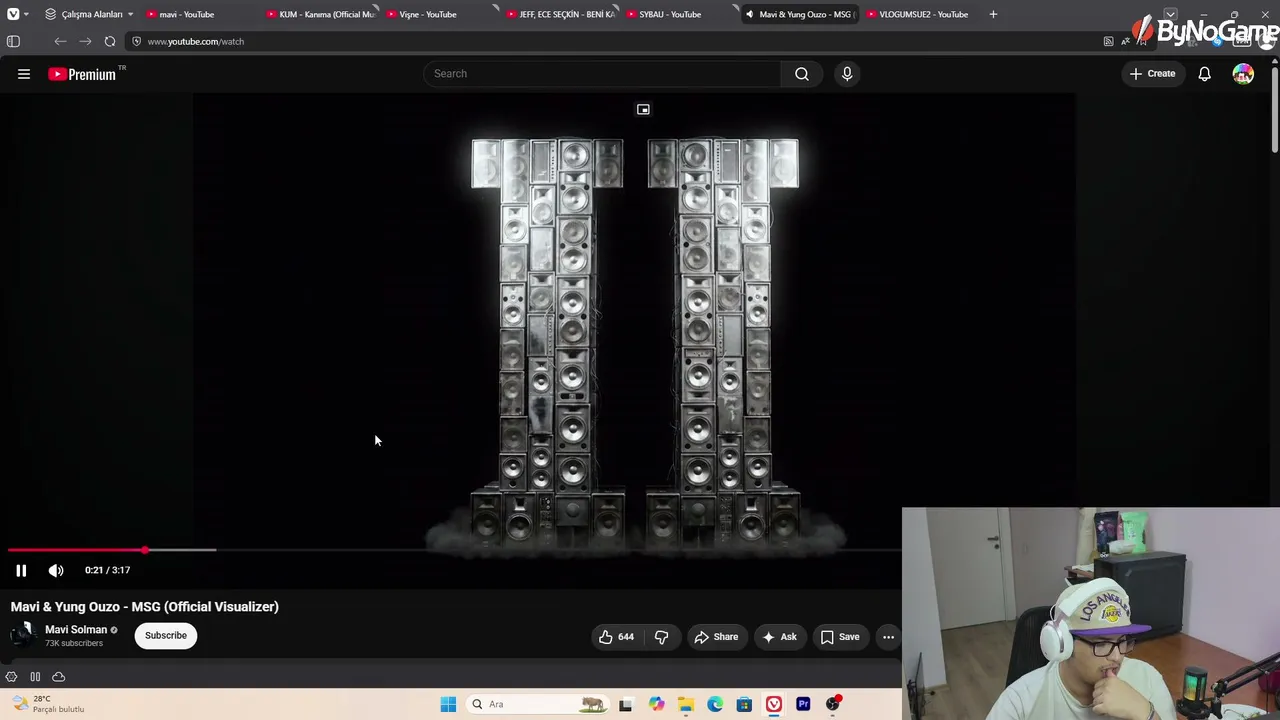The height and width of the screenshot is (720, 1280).
Task: Open File Explorer from the taskbar
Action: (x=686, y=704)
